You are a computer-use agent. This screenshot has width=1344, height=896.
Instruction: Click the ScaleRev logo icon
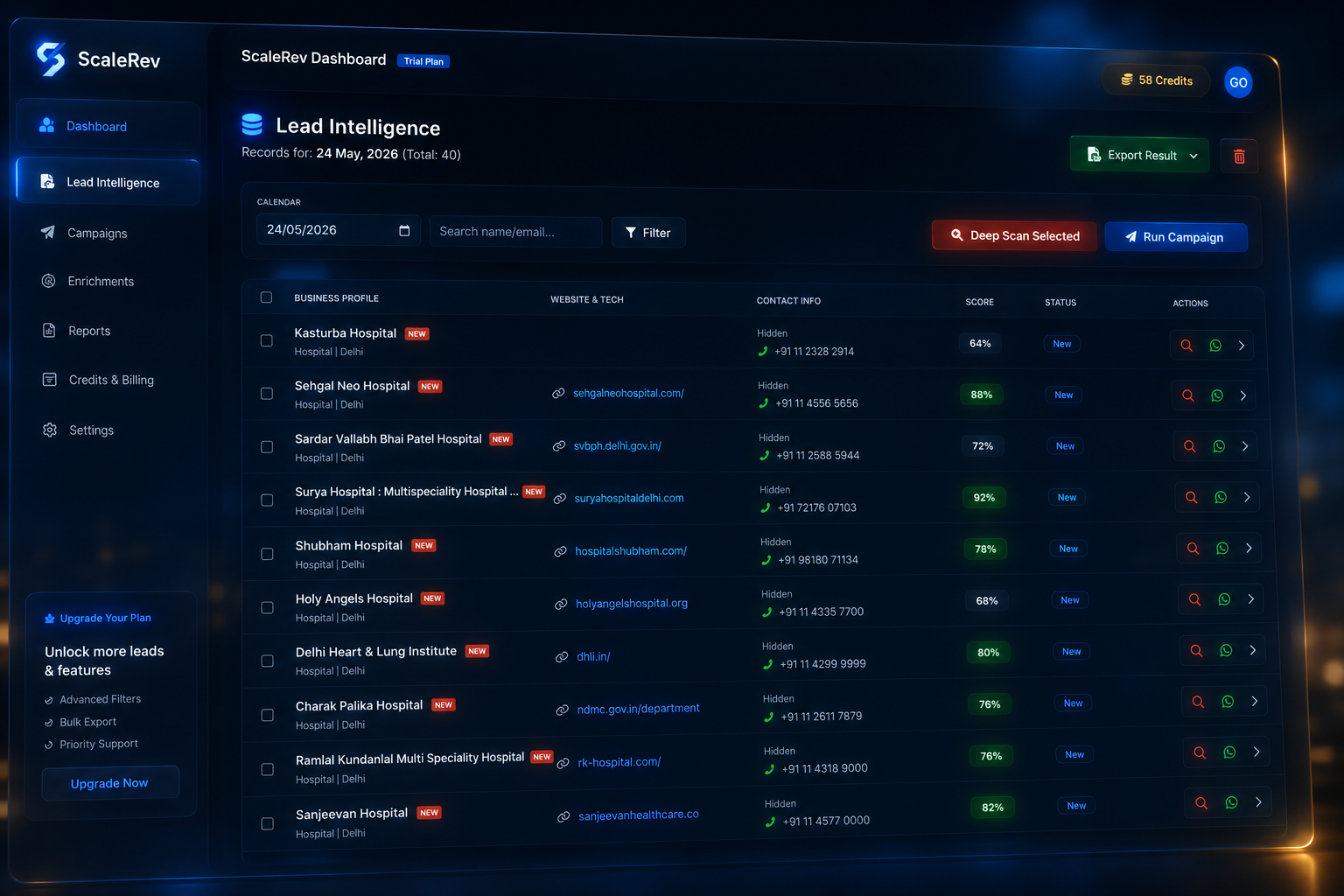(x=51, y=59)
